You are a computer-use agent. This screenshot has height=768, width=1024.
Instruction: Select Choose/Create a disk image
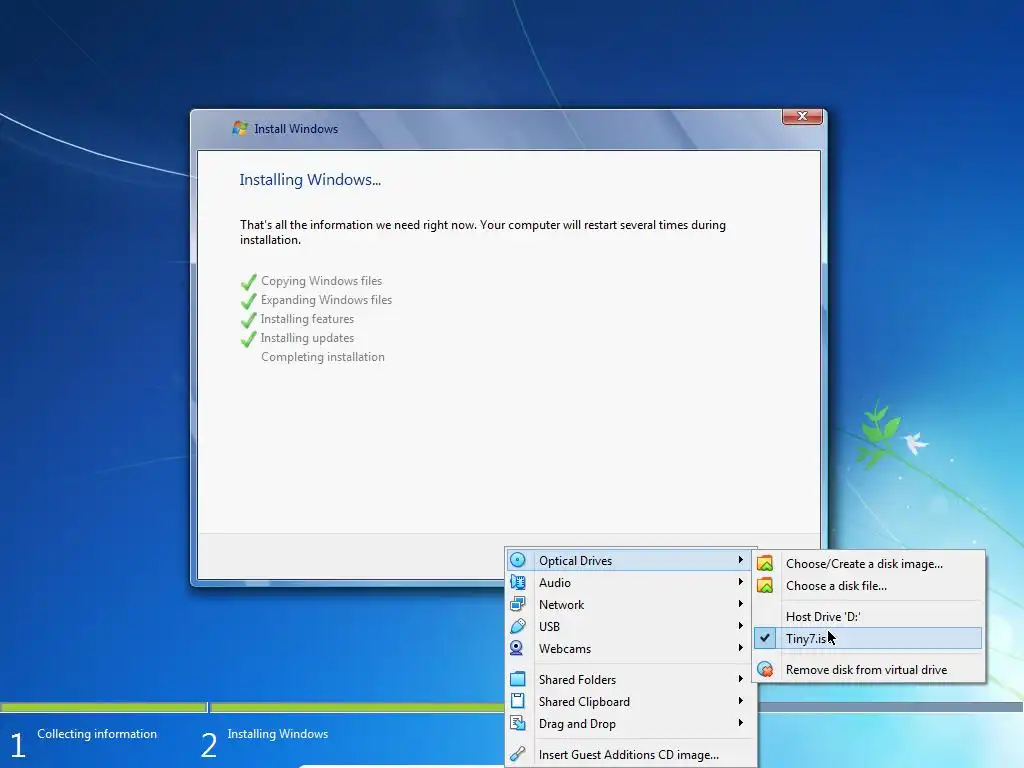click(x=869, y=564)
